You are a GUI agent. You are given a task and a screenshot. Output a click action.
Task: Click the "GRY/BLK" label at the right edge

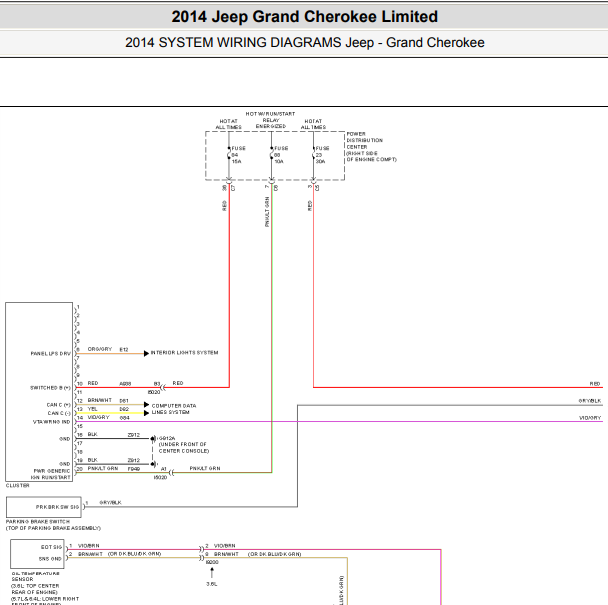point(590,401)
